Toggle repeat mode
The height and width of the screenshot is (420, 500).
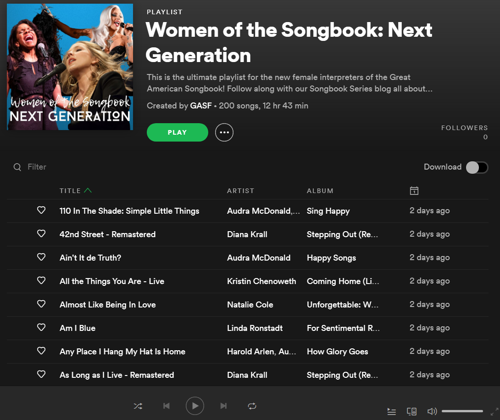click(252, 406)
